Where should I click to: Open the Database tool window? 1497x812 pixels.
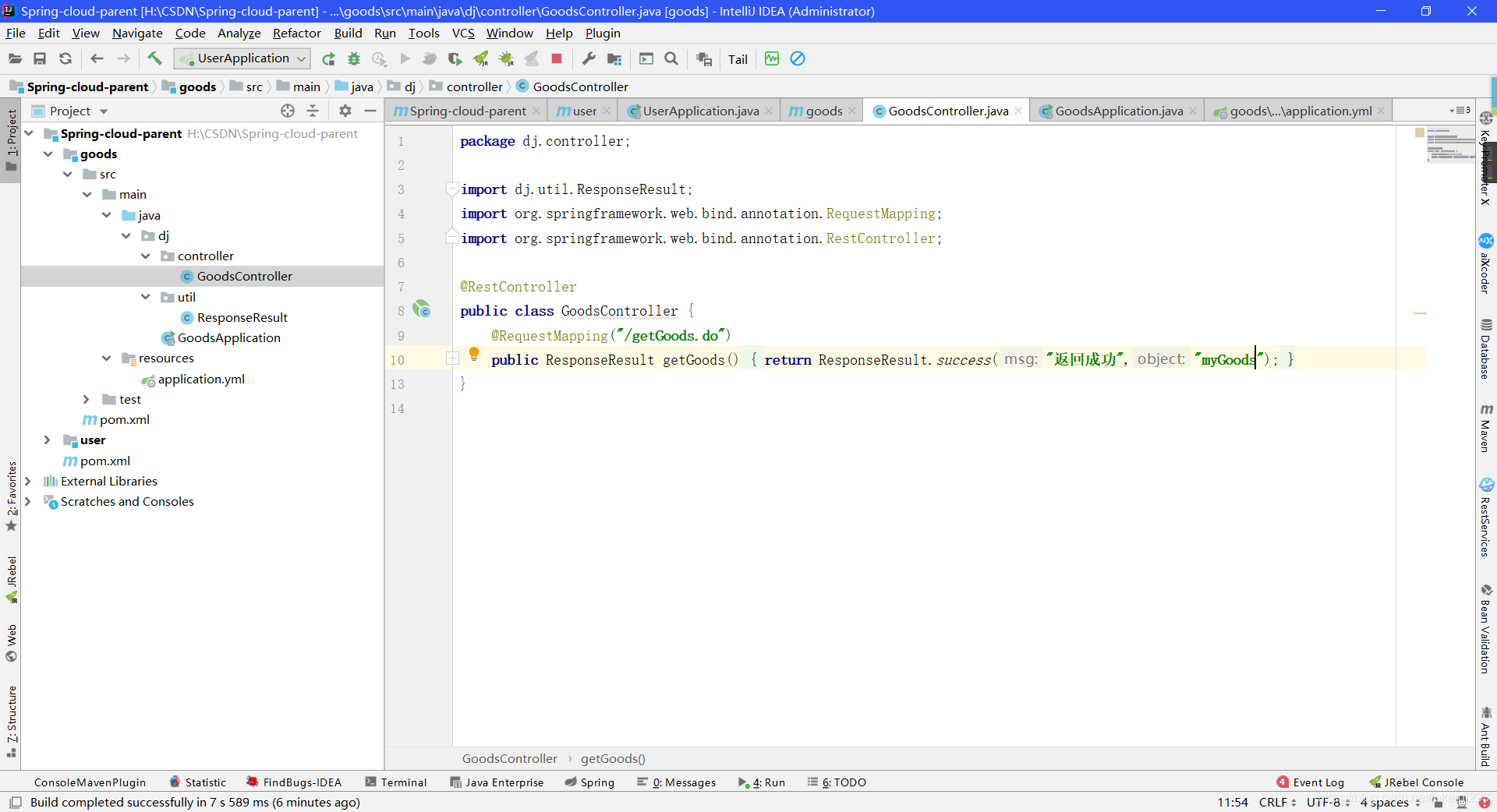(x=1486, y=348)
